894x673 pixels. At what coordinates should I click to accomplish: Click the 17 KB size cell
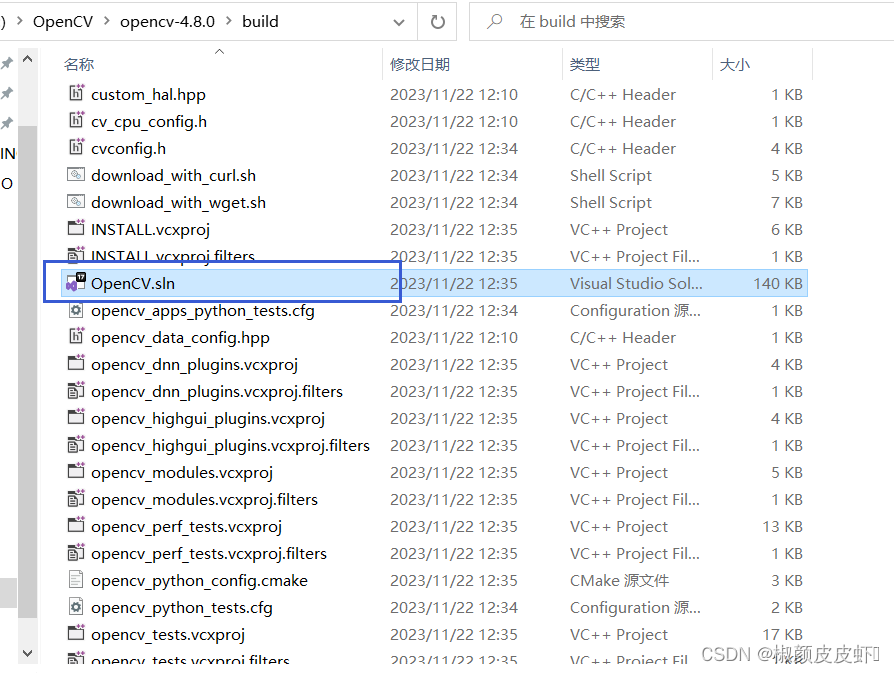782,635
